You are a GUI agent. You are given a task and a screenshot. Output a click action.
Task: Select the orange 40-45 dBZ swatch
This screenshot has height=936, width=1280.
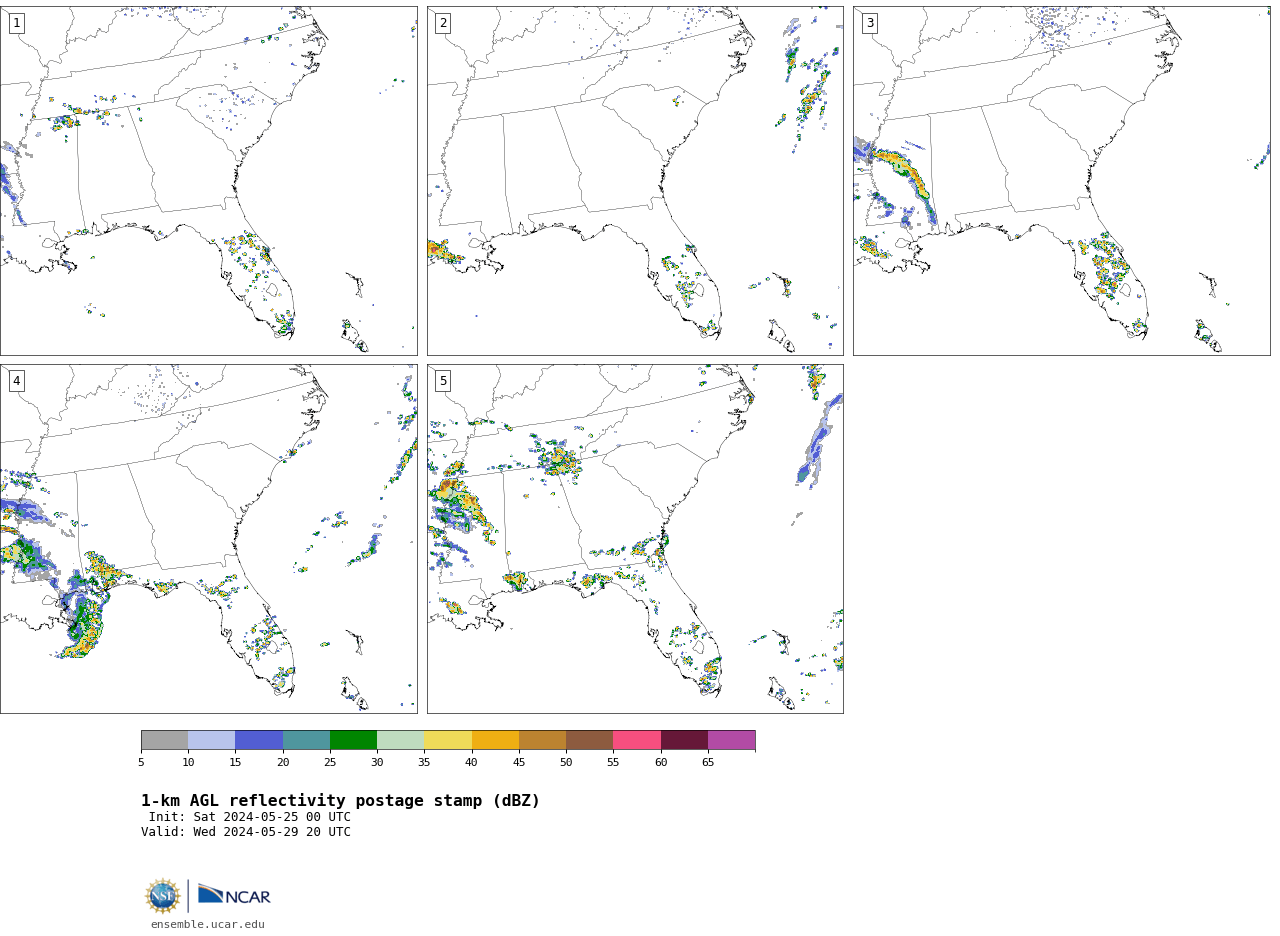[495, 740]
